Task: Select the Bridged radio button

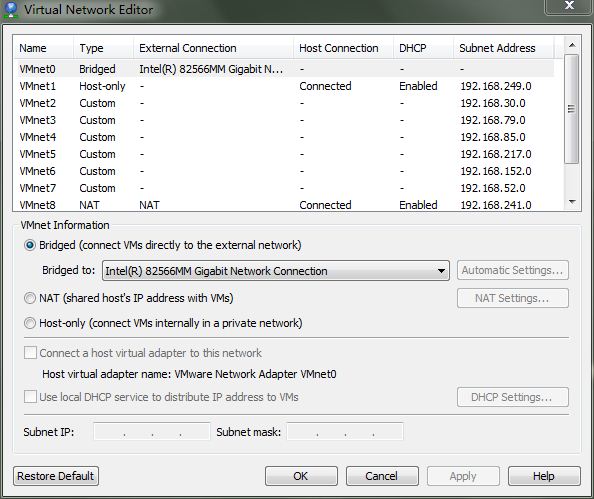Action: coord(30,245)
